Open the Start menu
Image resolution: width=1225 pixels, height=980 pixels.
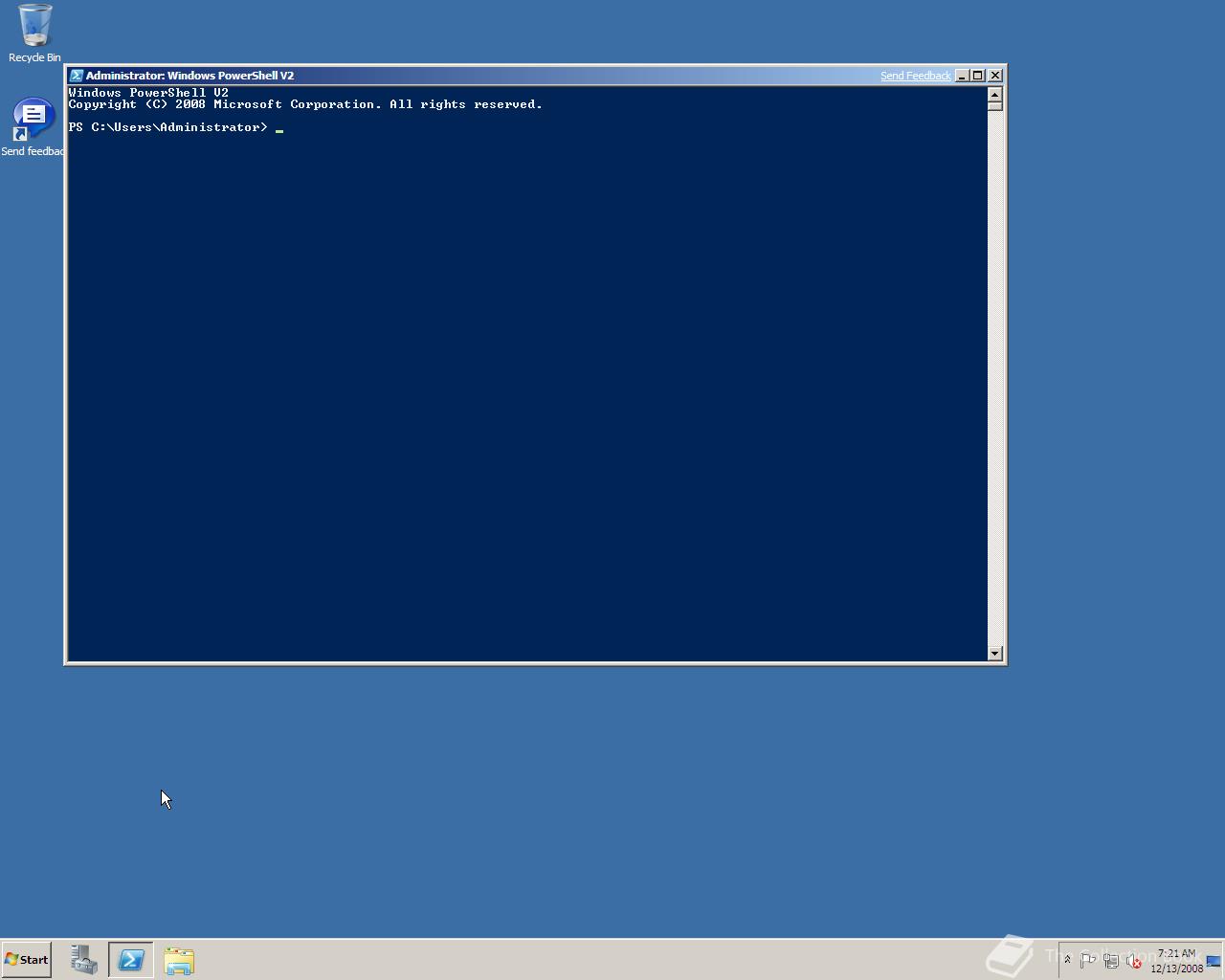click(x=26, y=960)
